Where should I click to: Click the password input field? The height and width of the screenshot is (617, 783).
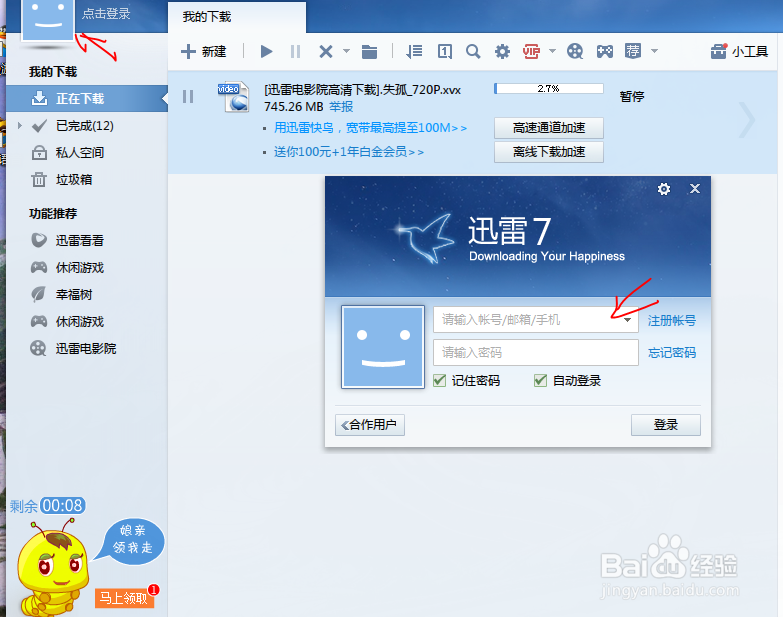click(x=535, y=352)
